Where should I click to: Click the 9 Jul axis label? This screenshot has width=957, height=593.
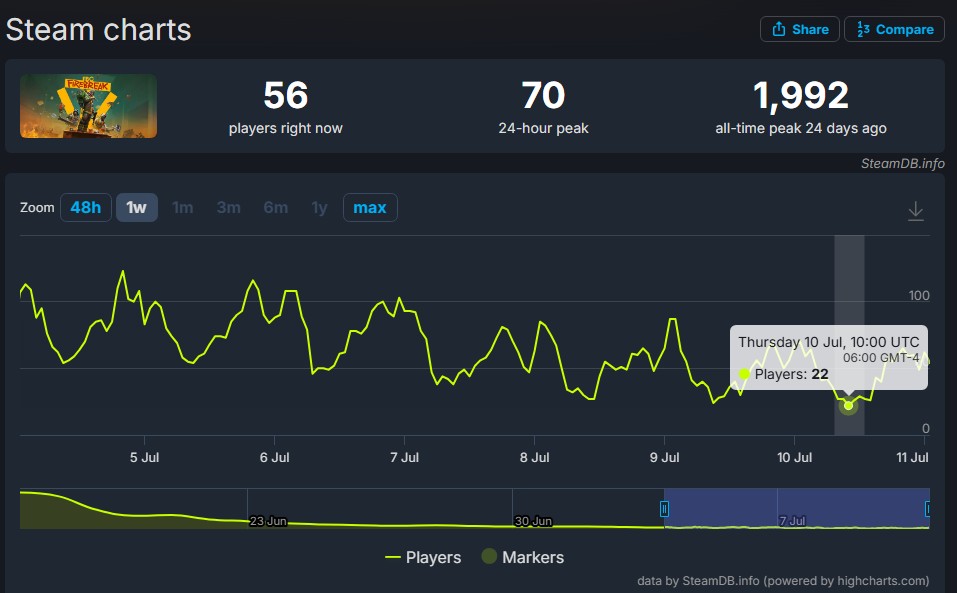[665, 458]
